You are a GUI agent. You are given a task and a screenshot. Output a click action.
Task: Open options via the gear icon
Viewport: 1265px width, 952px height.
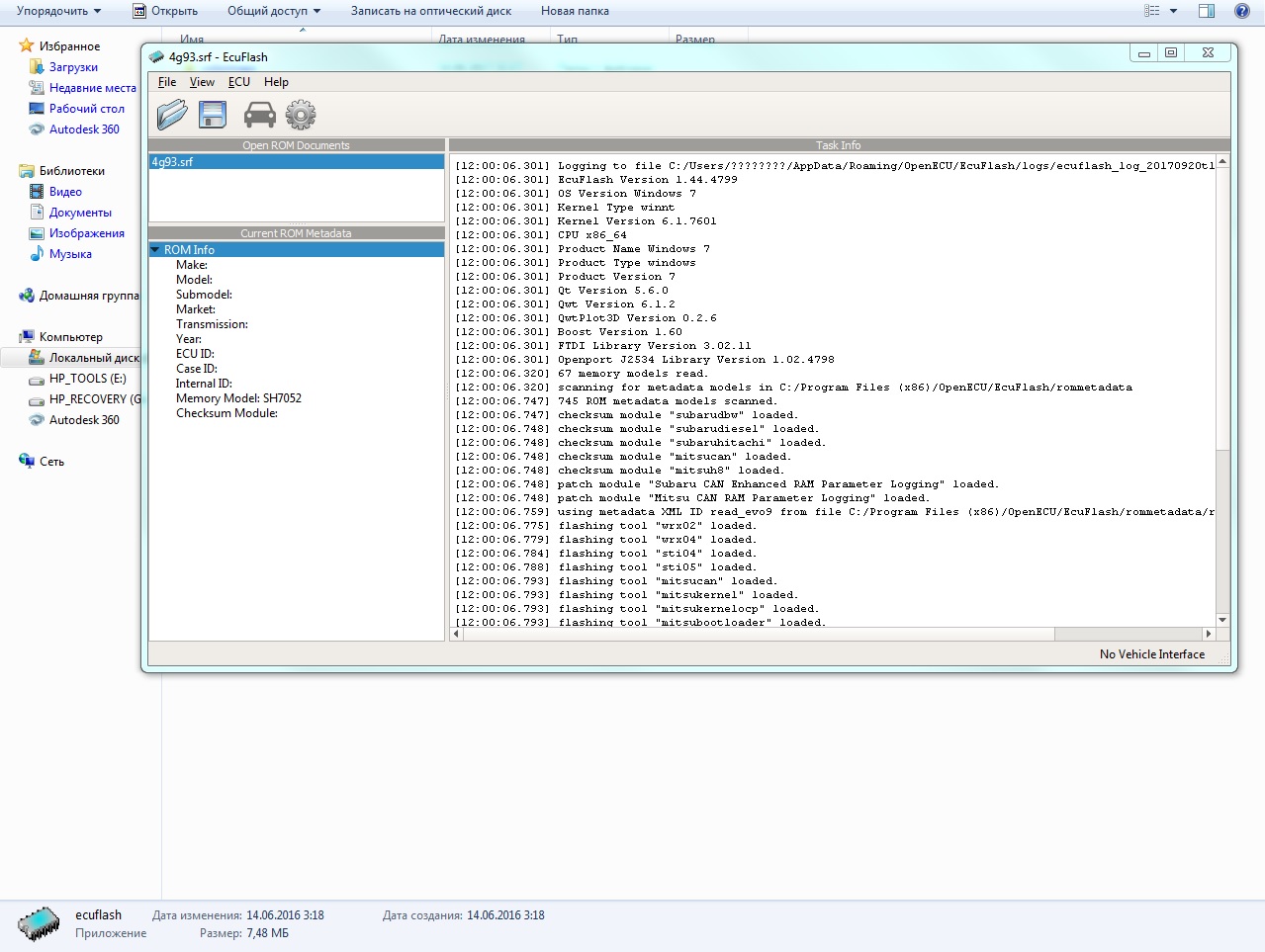coord(301,115)
